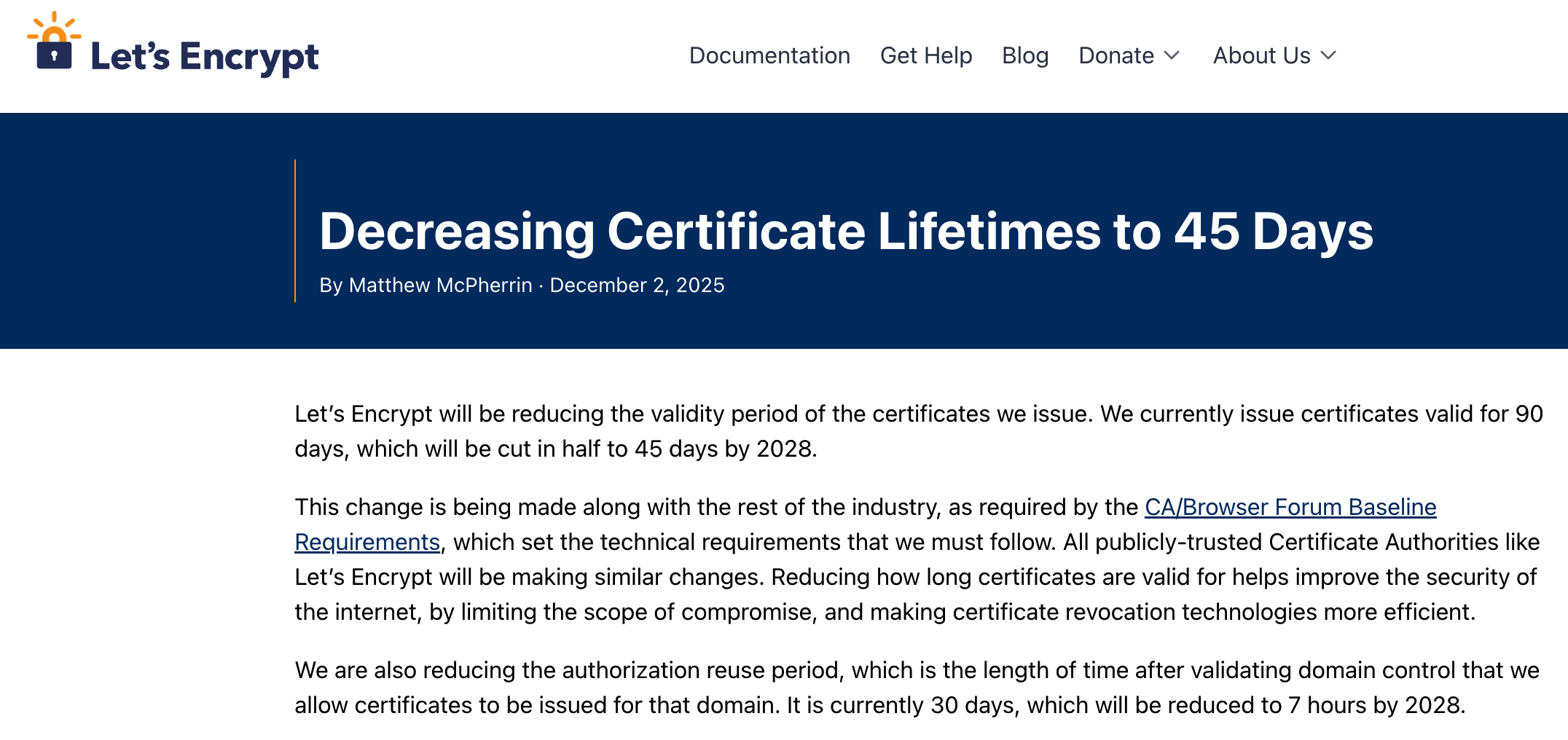Click the December 2, 2025 publish date
Viewport: 1568px width, 740px height.
pos(638,286)
